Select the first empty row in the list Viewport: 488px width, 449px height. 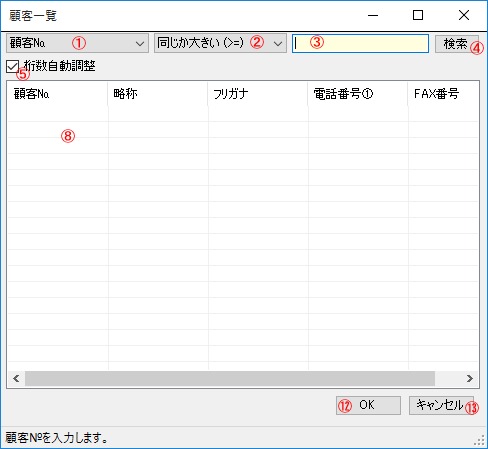point(243,114)
